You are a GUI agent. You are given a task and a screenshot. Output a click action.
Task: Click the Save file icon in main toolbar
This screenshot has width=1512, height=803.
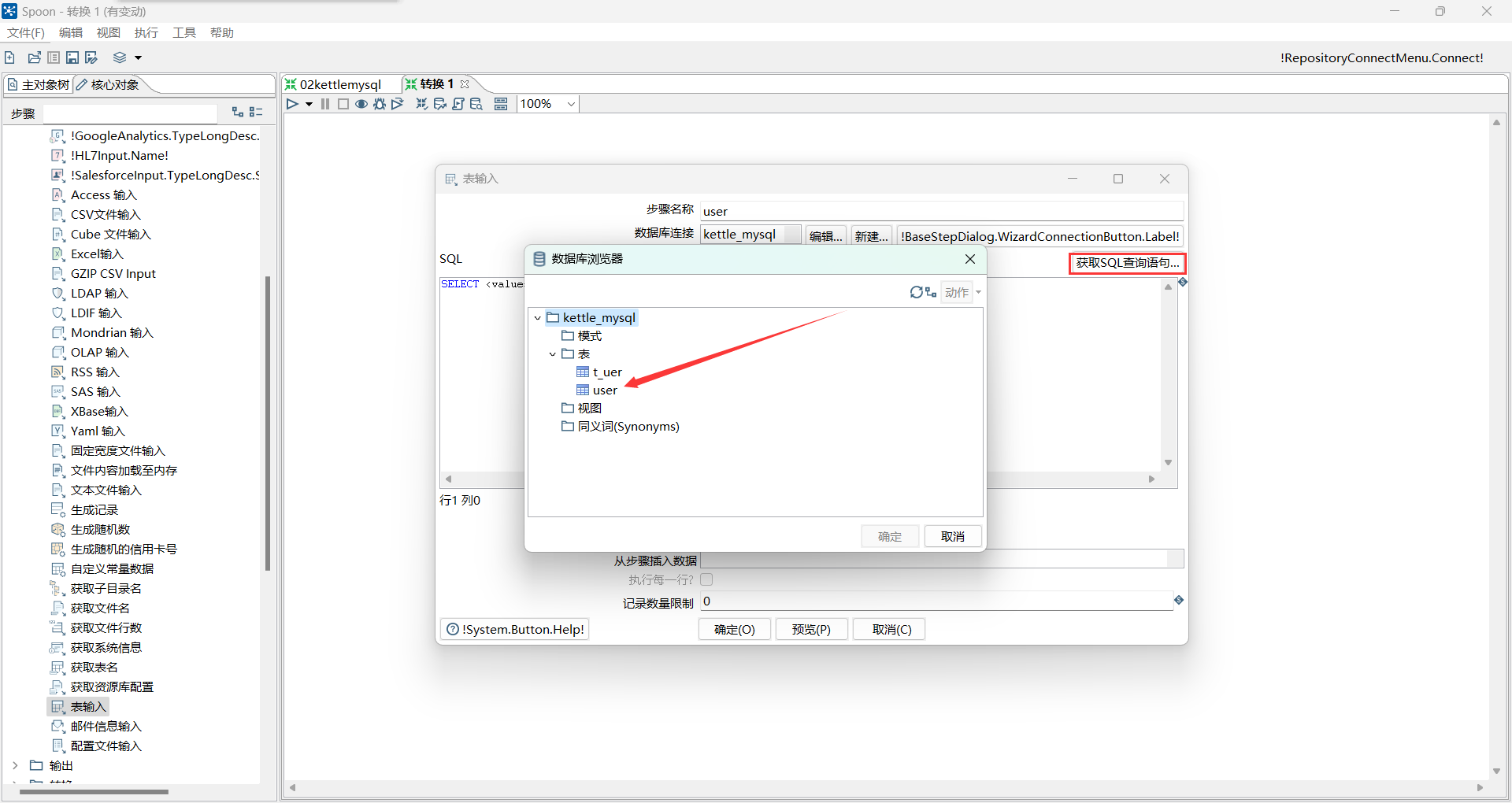point(72,57)
